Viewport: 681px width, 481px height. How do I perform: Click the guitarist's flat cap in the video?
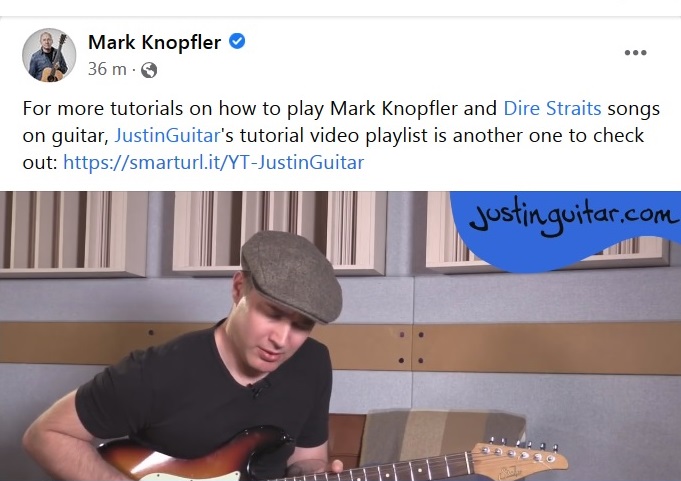[x=291, y=275]
